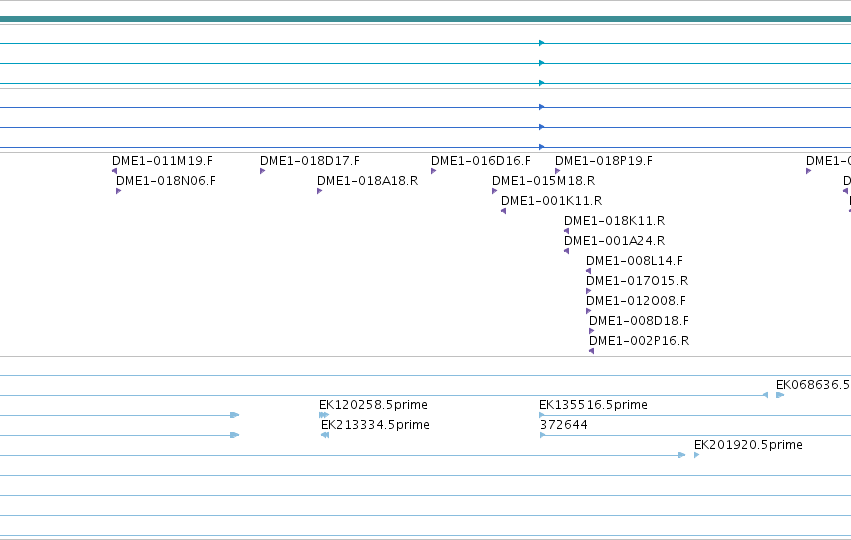Click the DME1-008L14.F feature label

(x=634, y=261)
